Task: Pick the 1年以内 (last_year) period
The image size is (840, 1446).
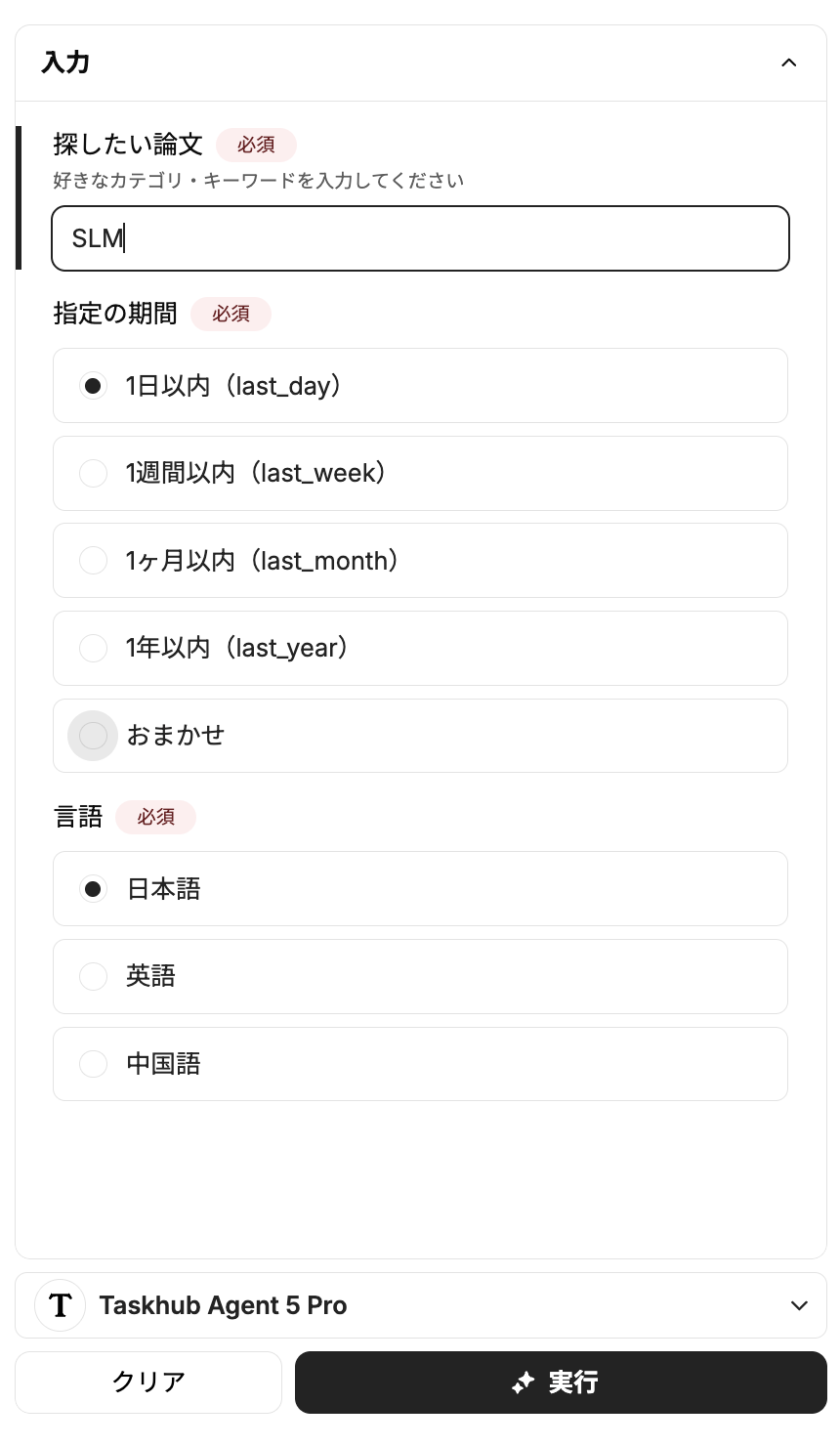Action: pos(93,648)
